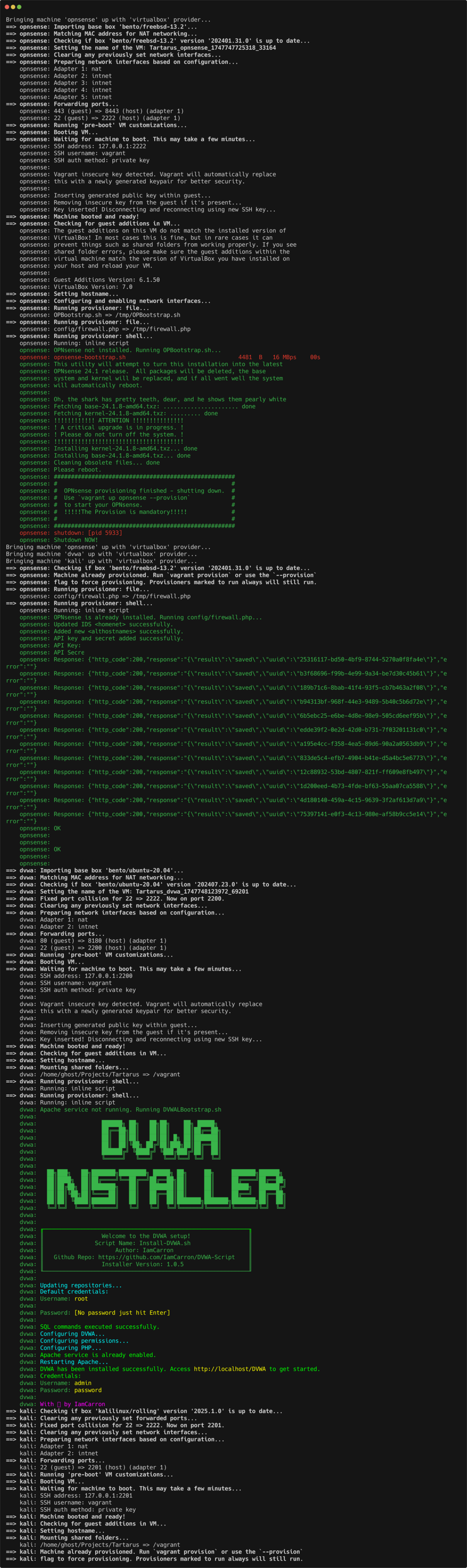The width and height of the screenshot is (467, 1568).
Task: Click the 'With ♥ by IamCarron' line
Action: click(x=72, y=1404)
